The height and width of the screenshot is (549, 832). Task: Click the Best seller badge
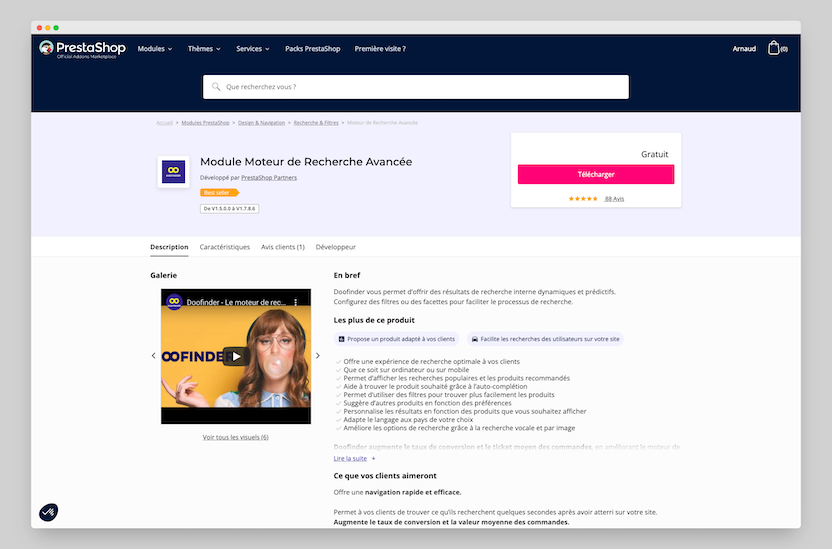click(219, 193)
